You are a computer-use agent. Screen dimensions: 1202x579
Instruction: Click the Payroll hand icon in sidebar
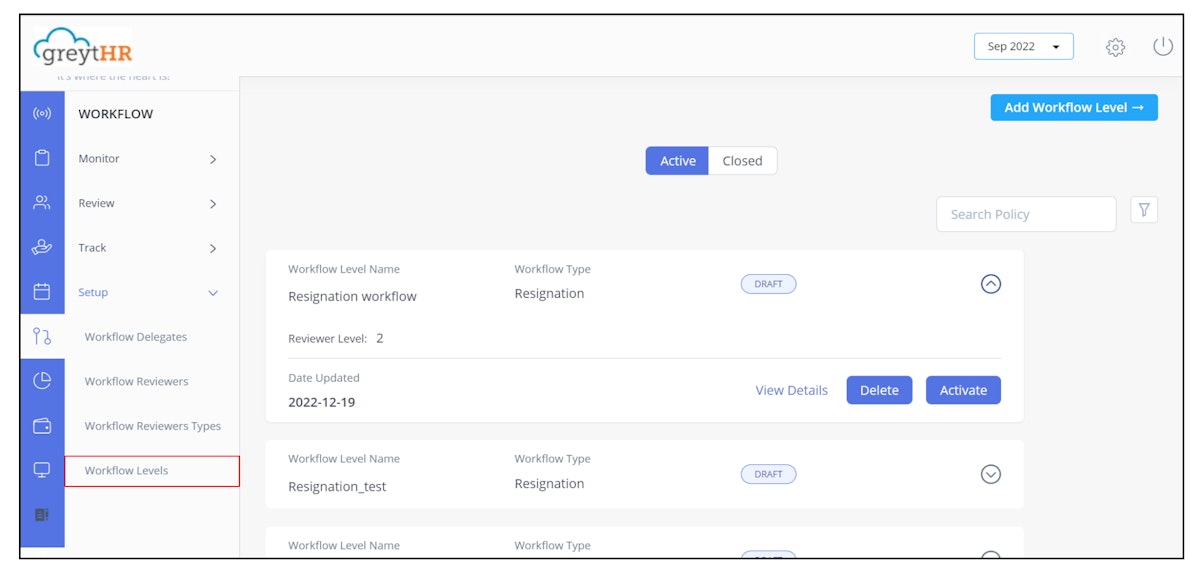[x=40, y=248]
